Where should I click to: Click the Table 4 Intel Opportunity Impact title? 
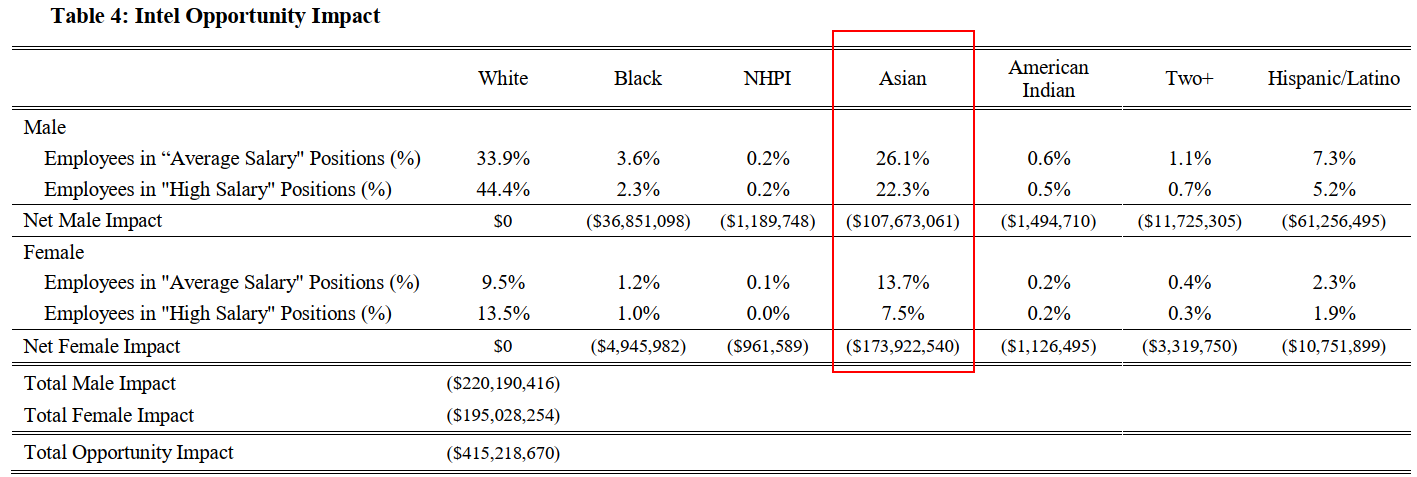(x=215, y=16)
